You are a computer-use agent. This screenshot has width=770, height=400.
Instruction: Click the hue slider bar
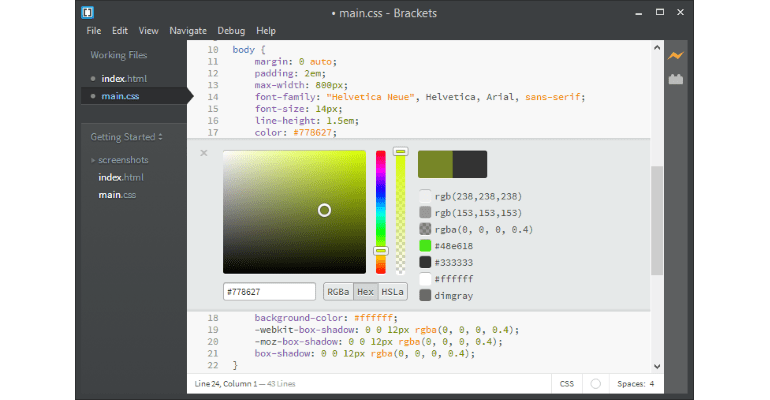click(380, 210)
